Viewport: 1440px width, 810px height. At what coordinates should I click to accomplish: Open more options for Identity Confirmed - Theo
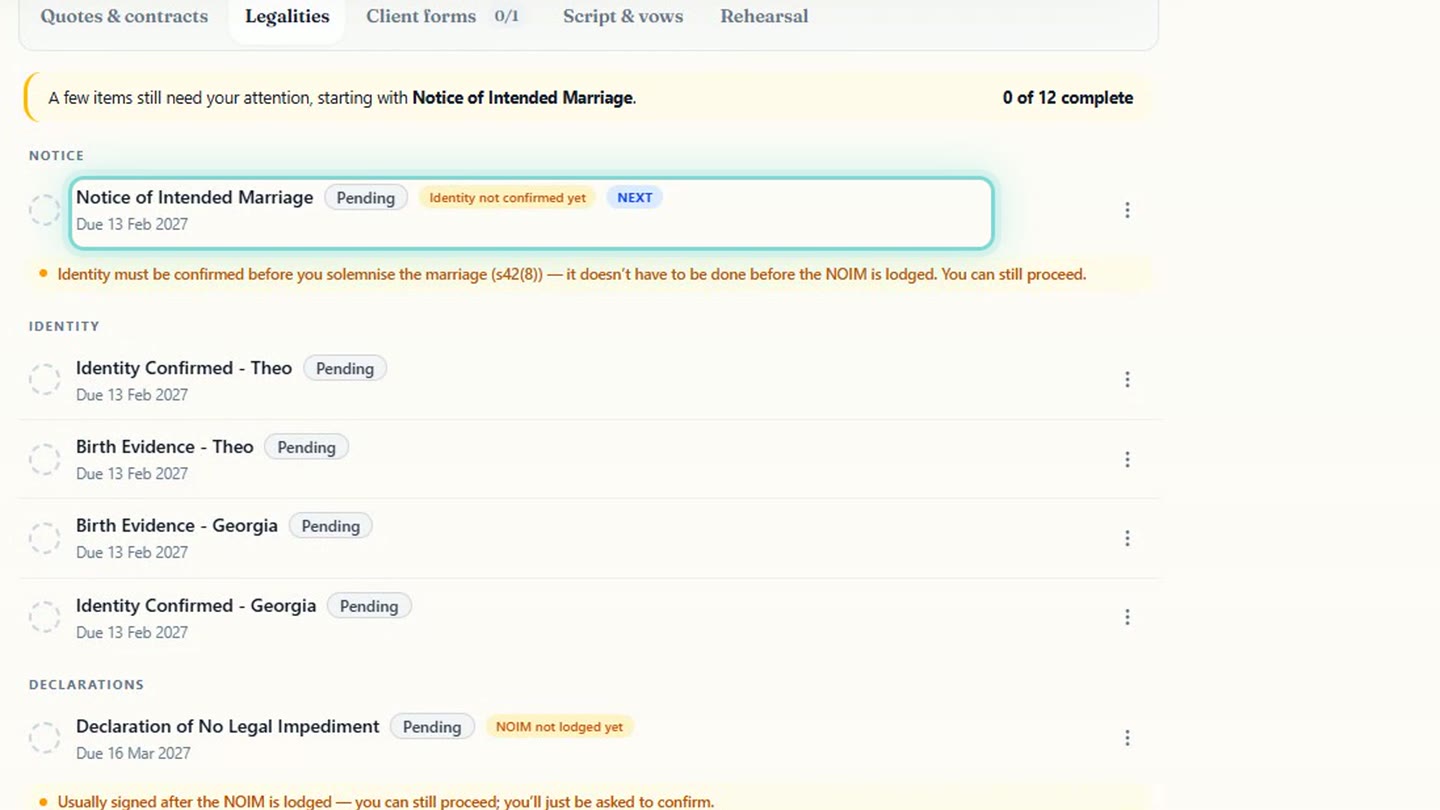[x=1127, y=380]
